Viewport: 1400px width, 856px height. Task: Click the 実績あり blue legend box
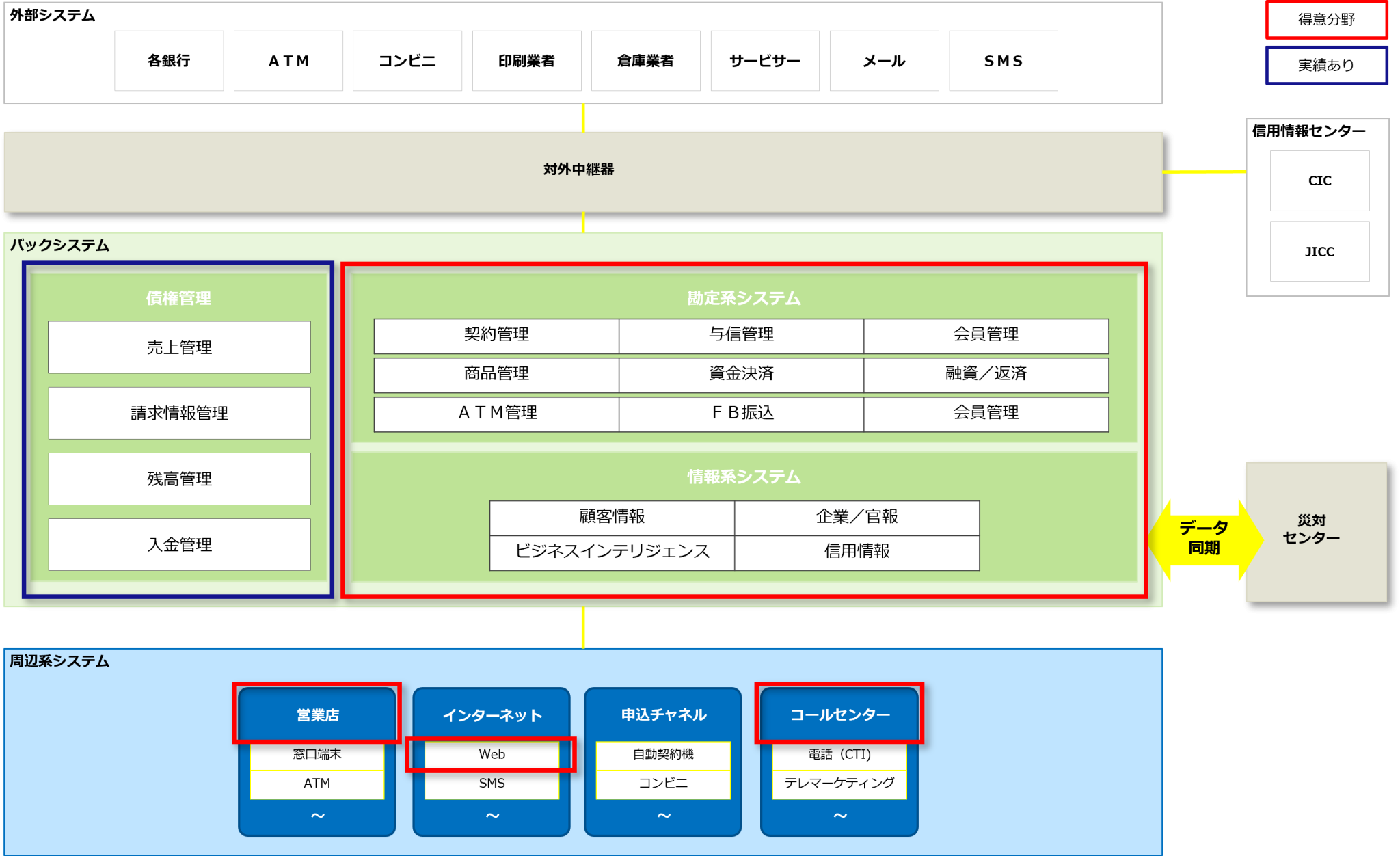click(1326, 65)
